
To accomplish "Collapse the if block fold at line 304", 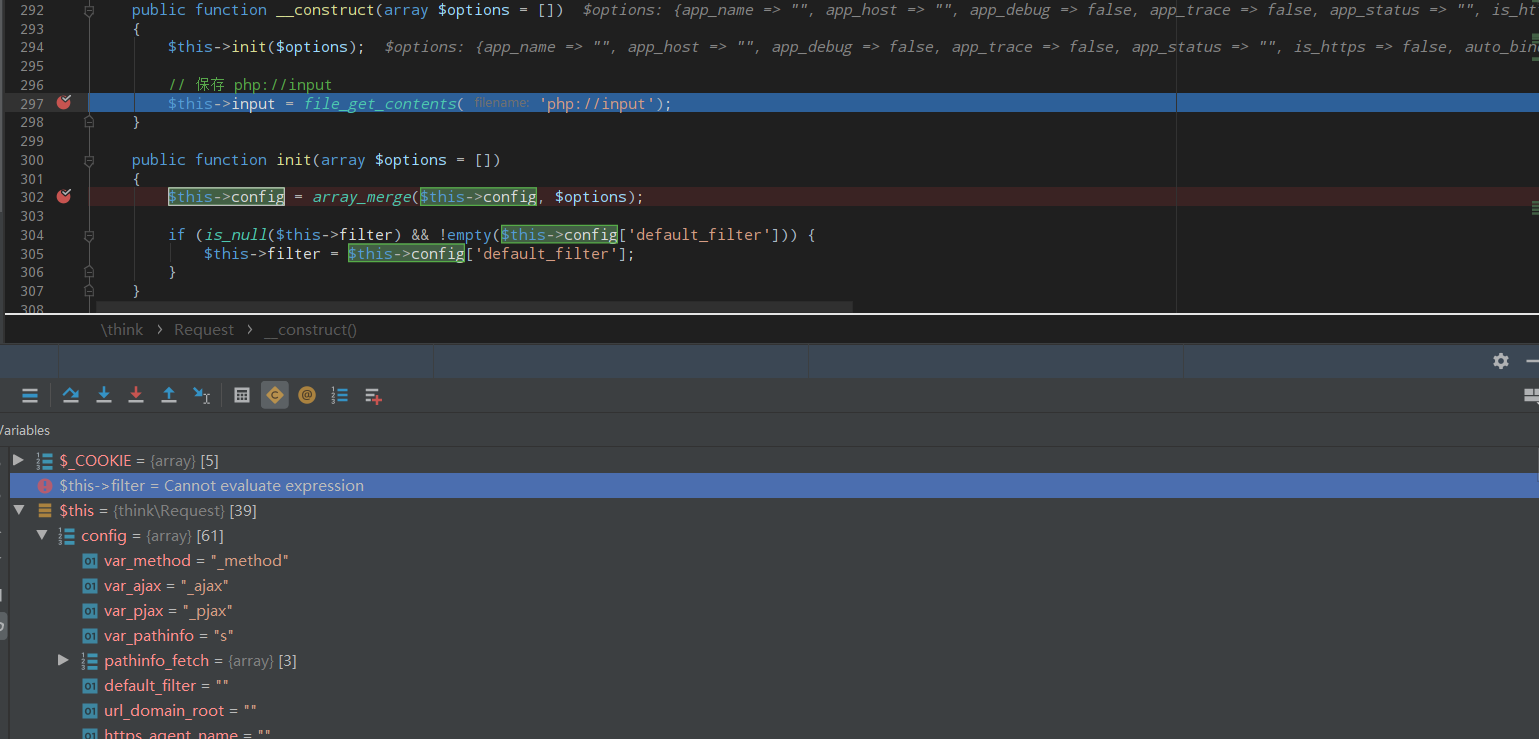I will point(89,235).
